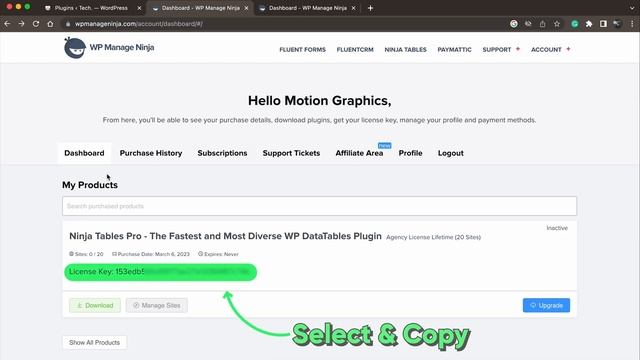Click the blue Upgrade button
This screenshot has width=640, height=360.
(546, 305)
